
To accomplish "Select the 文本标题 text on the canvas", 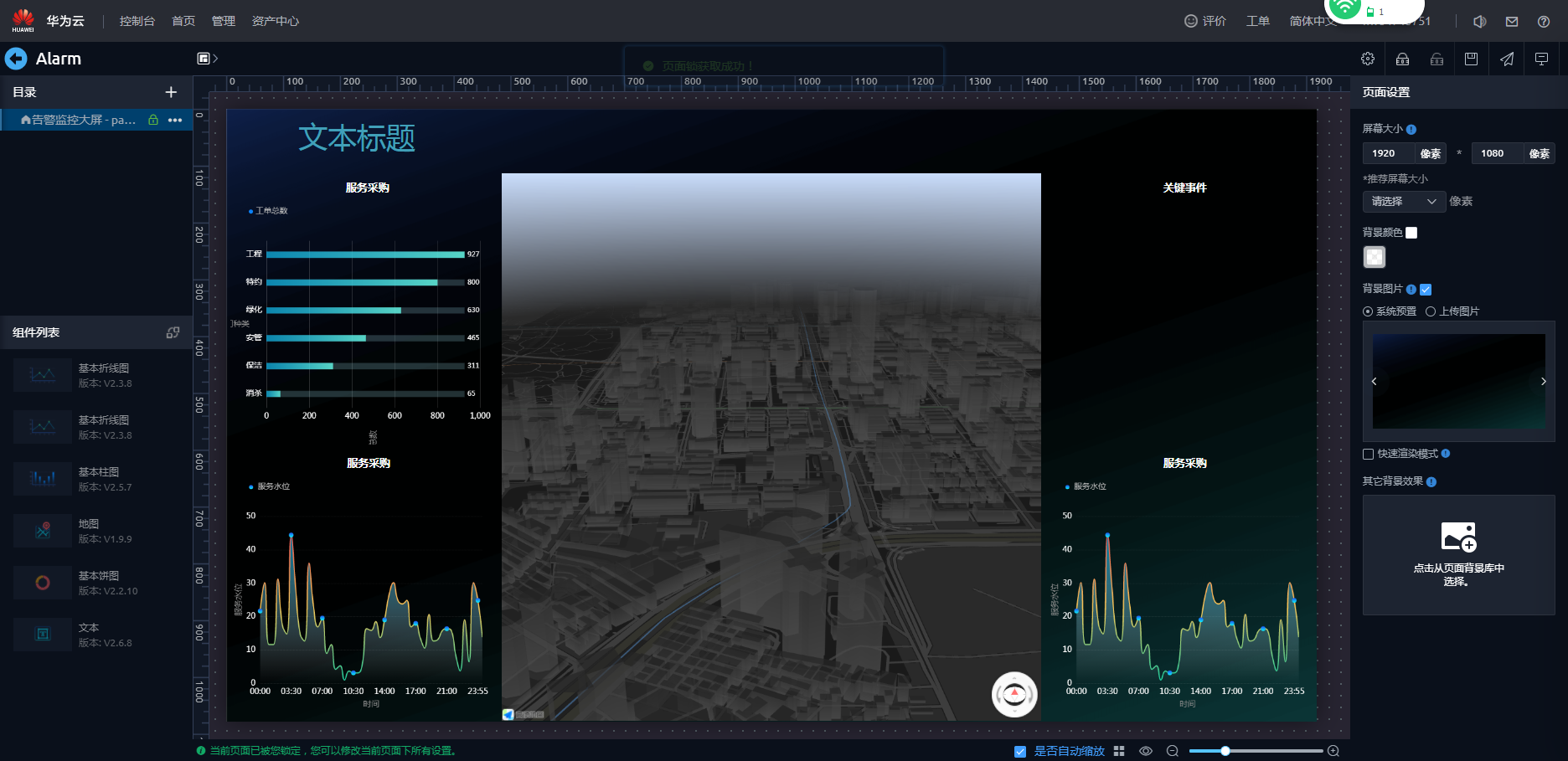I will (357, 138).
